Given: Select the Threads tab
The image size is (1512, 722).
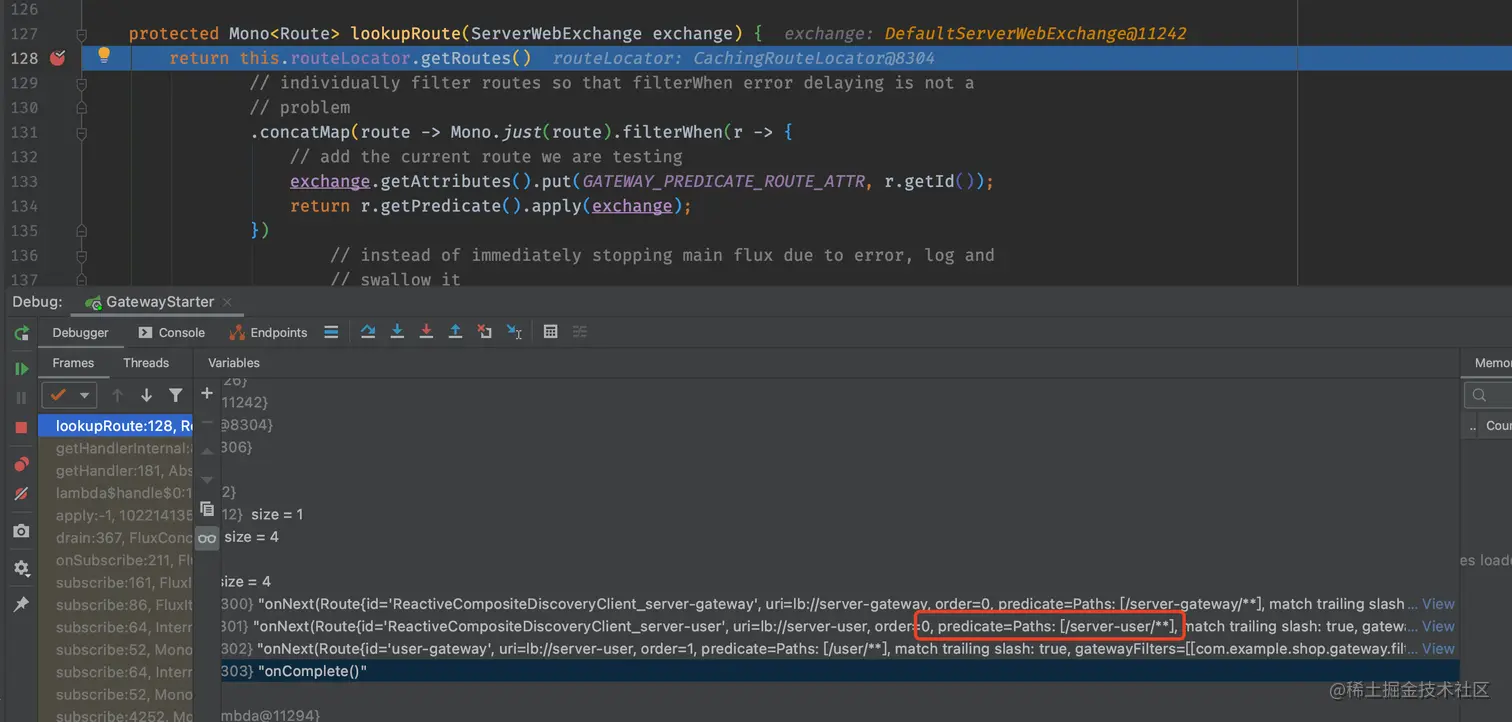Looking at the screenshot, I should click(x=146, y=363).
